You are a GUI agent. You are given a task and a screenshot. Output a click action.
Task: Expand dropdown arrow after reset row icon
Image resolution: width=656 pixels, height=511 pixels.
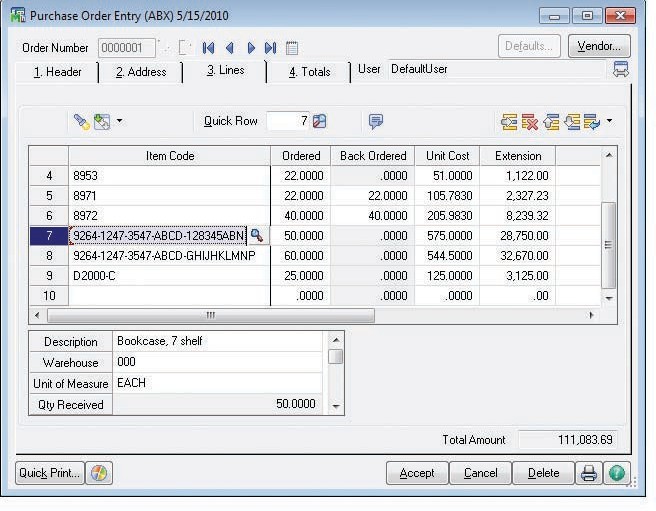pyautogui.click(x=610, y=121)
